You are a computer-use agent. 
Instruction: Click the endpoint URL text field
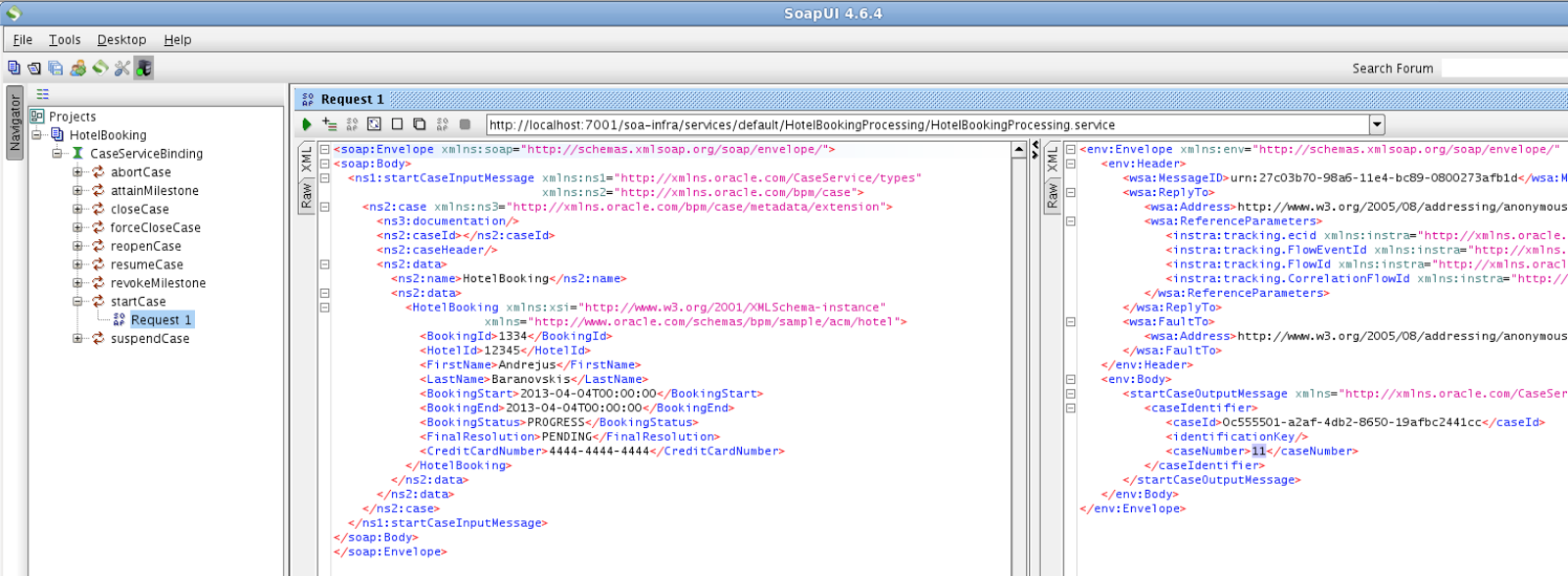928,124
